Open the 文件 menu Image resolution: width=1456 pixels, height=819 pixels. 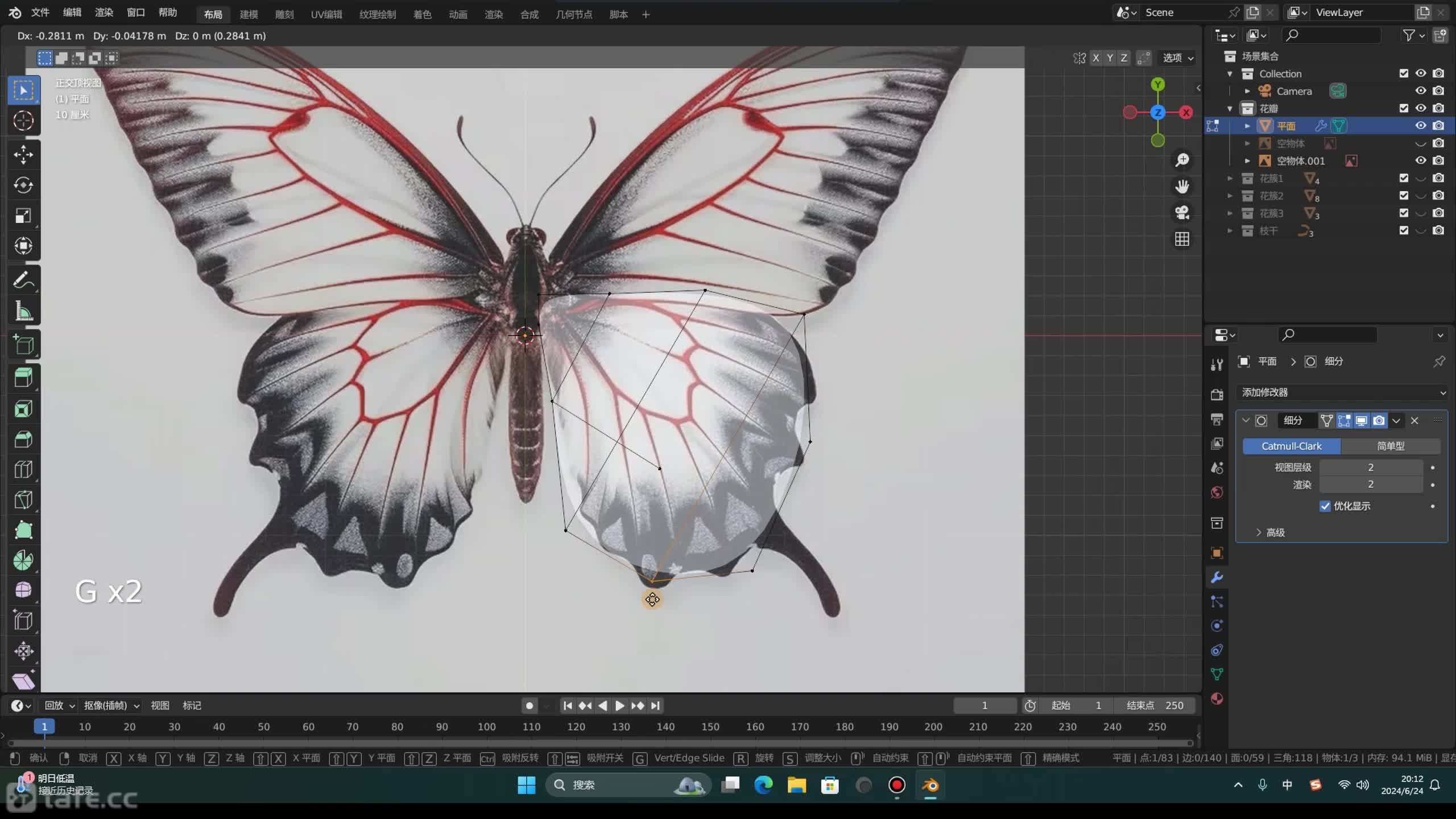coord(40,13)
